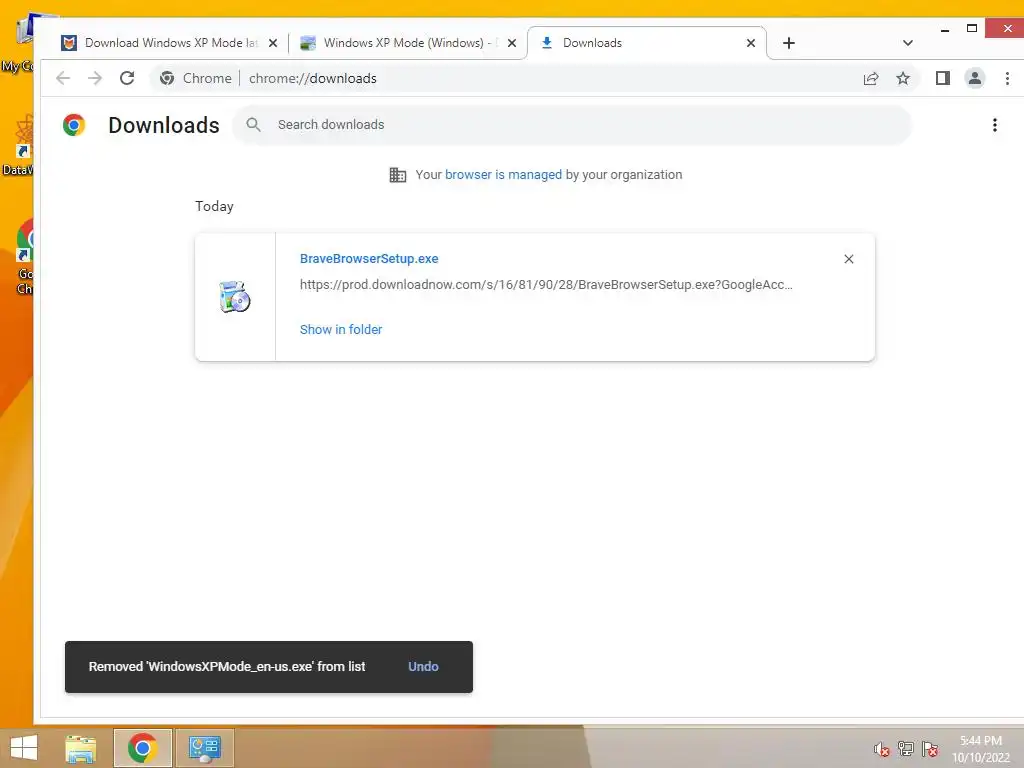
Task: Open the Control Panel taskbar icon
Action: pyautogui.click(x=205, y=748)
